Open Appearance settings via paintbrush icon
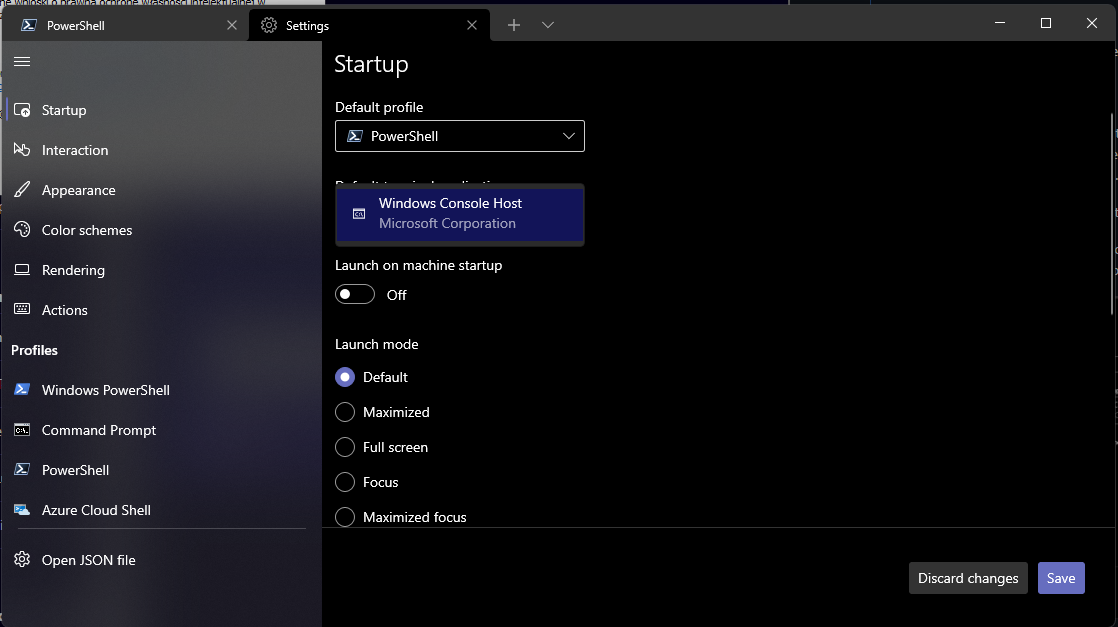This screenshot has height=627, width=1118. (x=21, y=190)
